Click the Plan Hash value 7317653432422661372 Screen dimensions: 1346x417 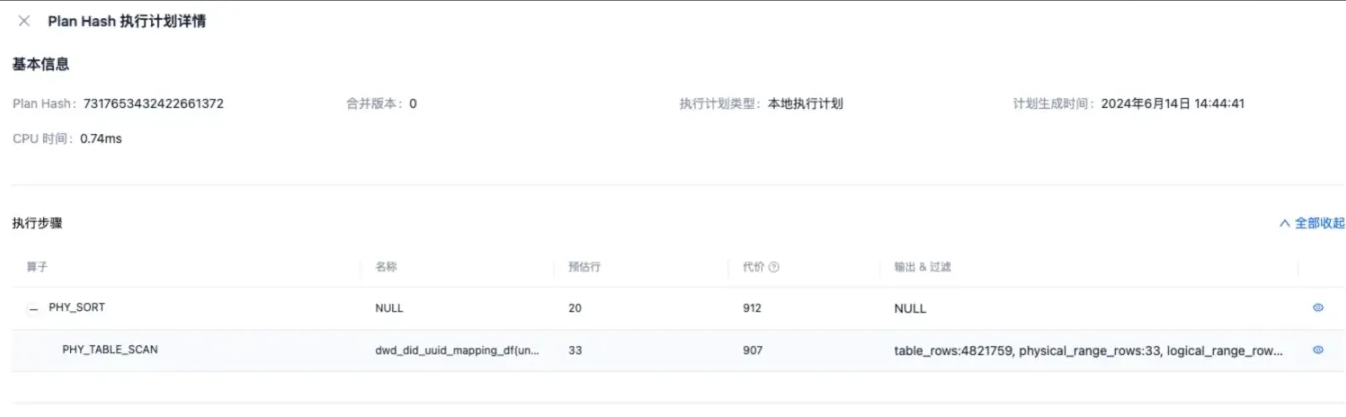click(x=154, y=104)
